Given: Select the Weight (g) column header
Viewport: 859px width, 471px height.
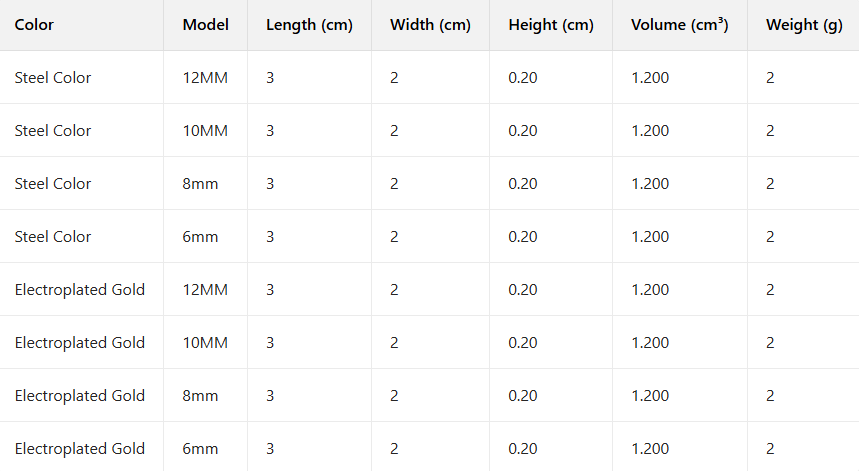Looking at the screenshot, I should [x=803, y=25].
